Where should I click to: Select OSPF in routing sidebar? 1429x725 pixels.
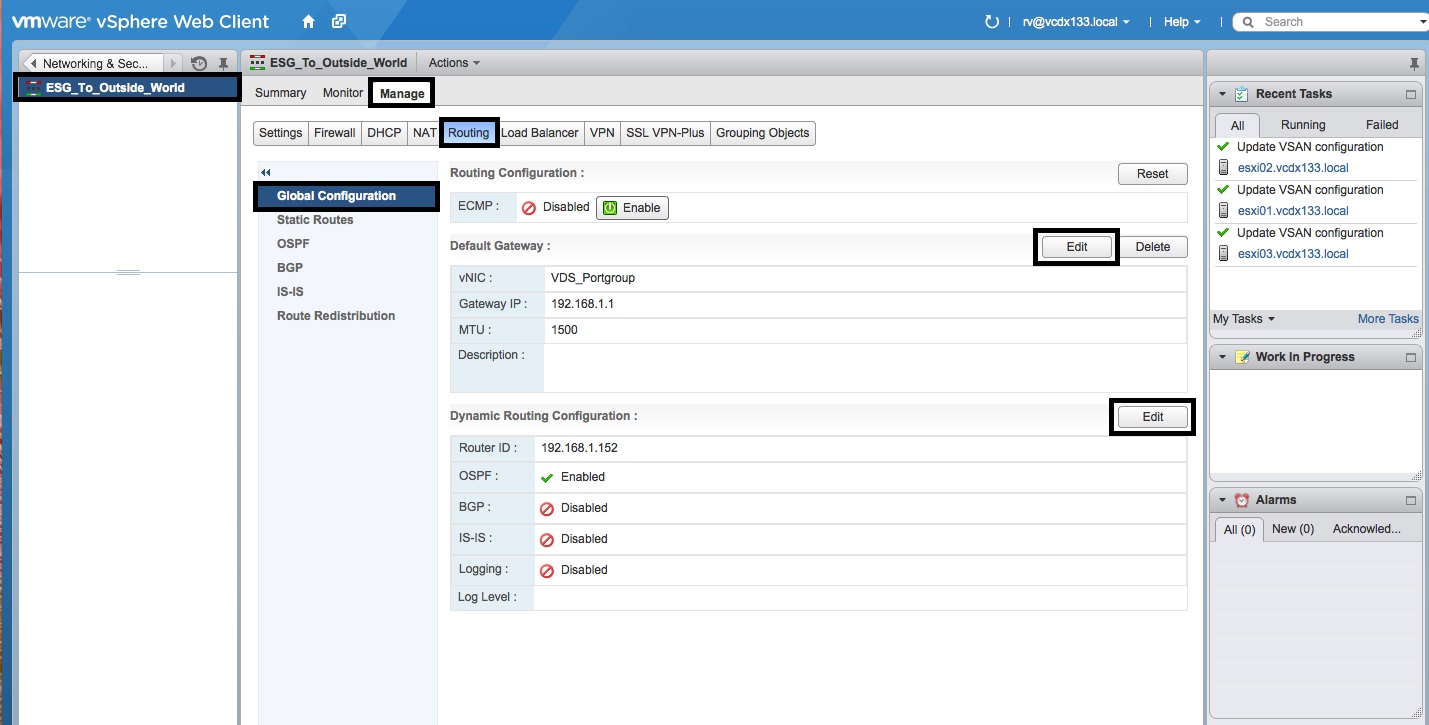coord(292,244)
